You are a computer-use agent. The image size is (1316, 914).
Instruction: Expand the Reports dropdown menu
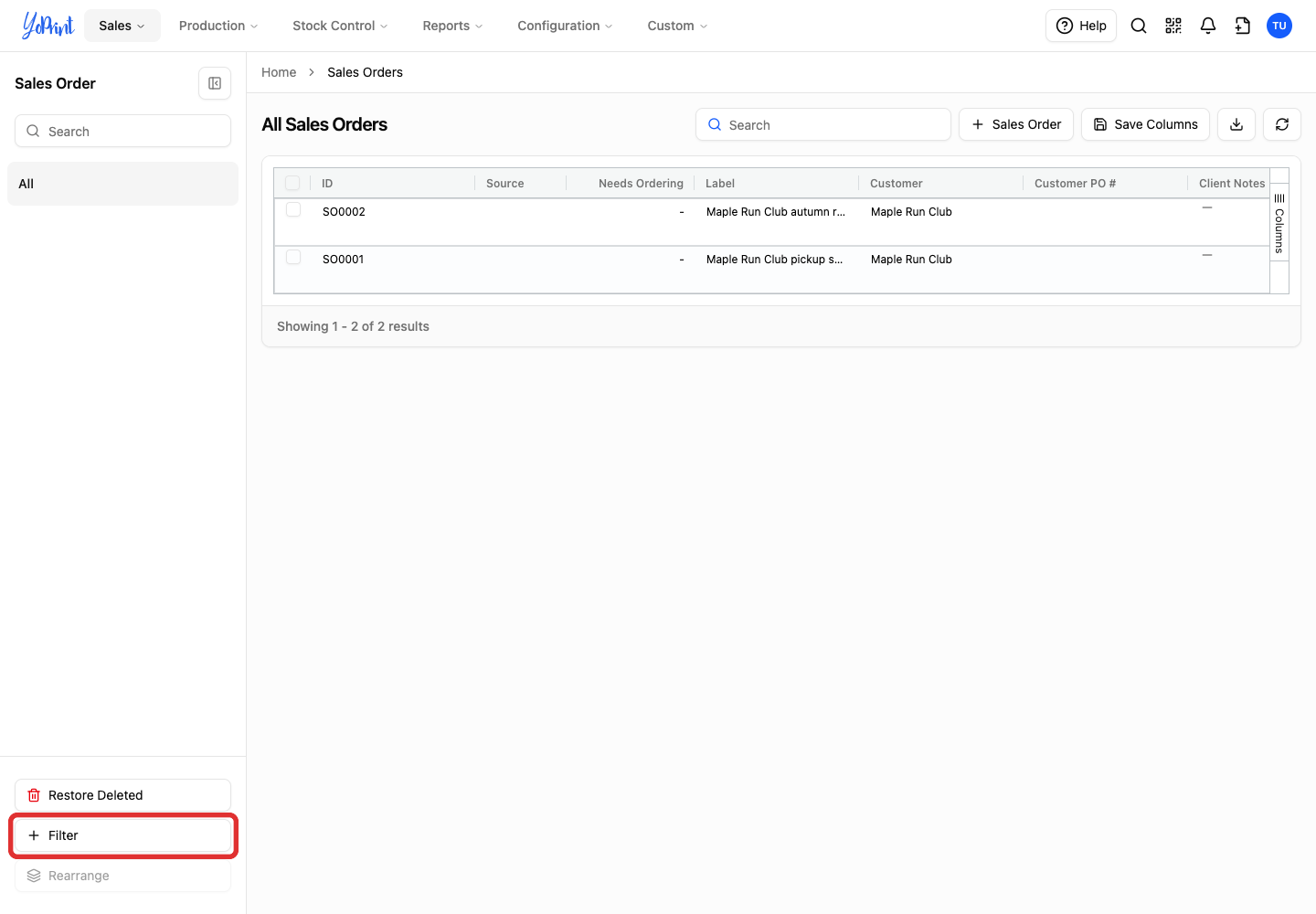452,26
